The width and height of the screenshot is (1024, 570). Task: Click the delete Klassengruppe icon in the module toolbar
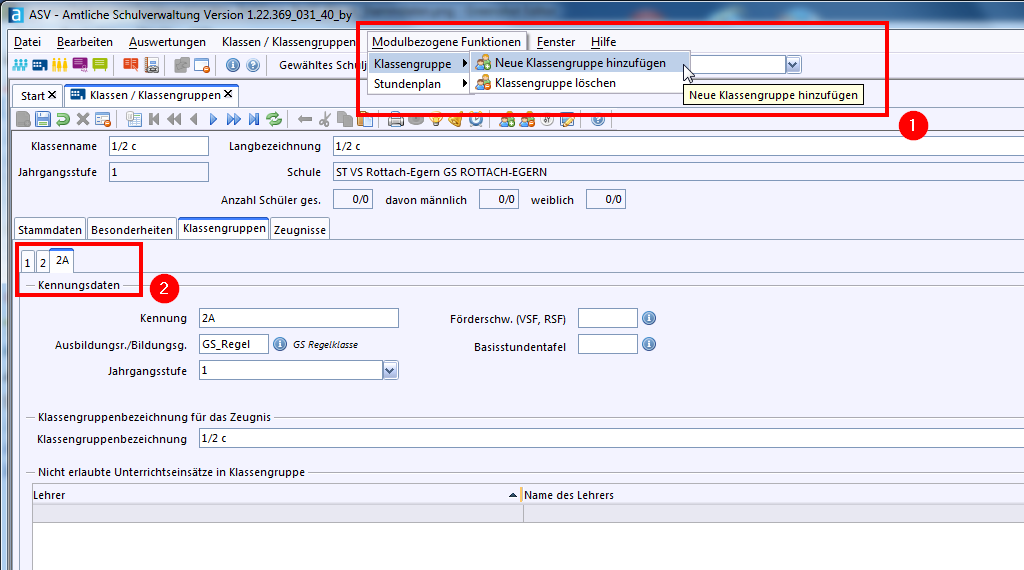pyautogui.click(x=527, y=119)
